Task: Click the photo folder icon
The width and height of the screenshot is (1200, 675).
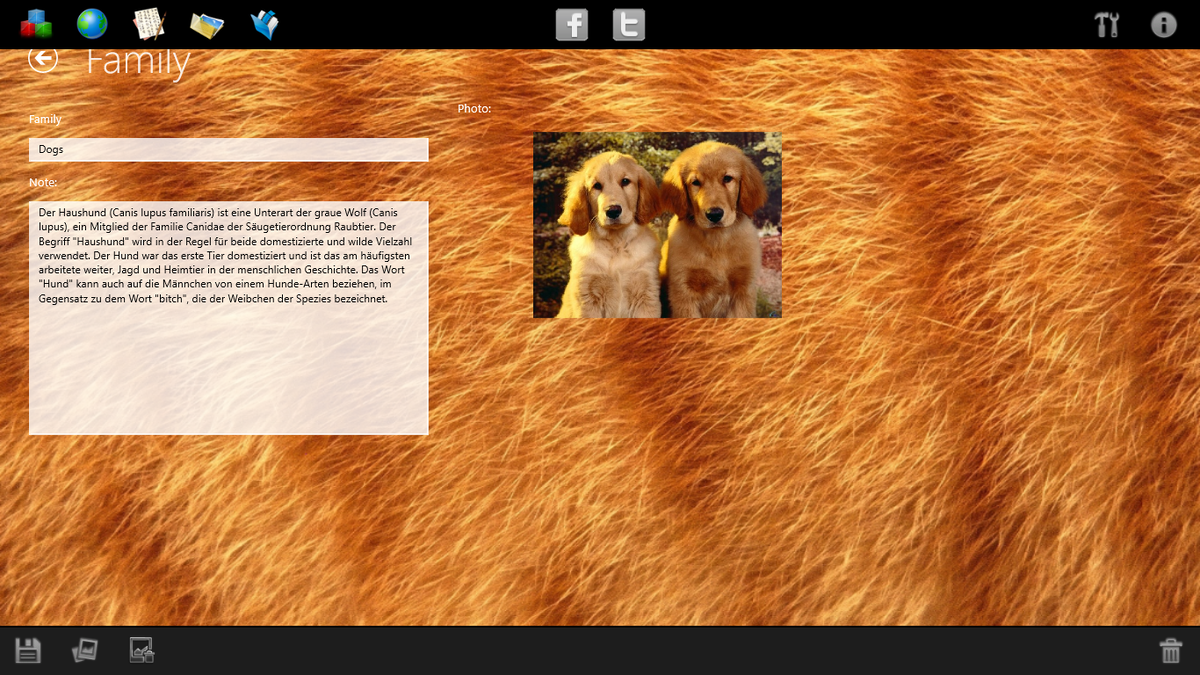Action: [x=207, y=25]
